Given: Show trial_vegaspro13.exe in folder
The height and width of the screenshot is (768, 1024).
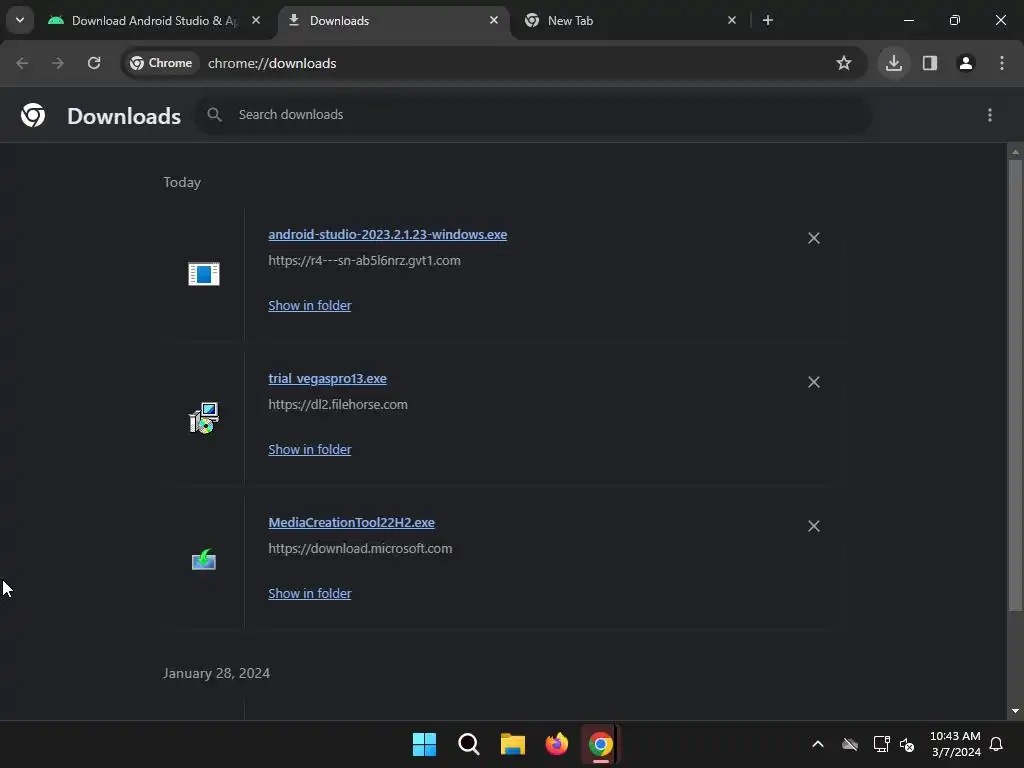Looking at the screenshot, I should coord(310,450).
